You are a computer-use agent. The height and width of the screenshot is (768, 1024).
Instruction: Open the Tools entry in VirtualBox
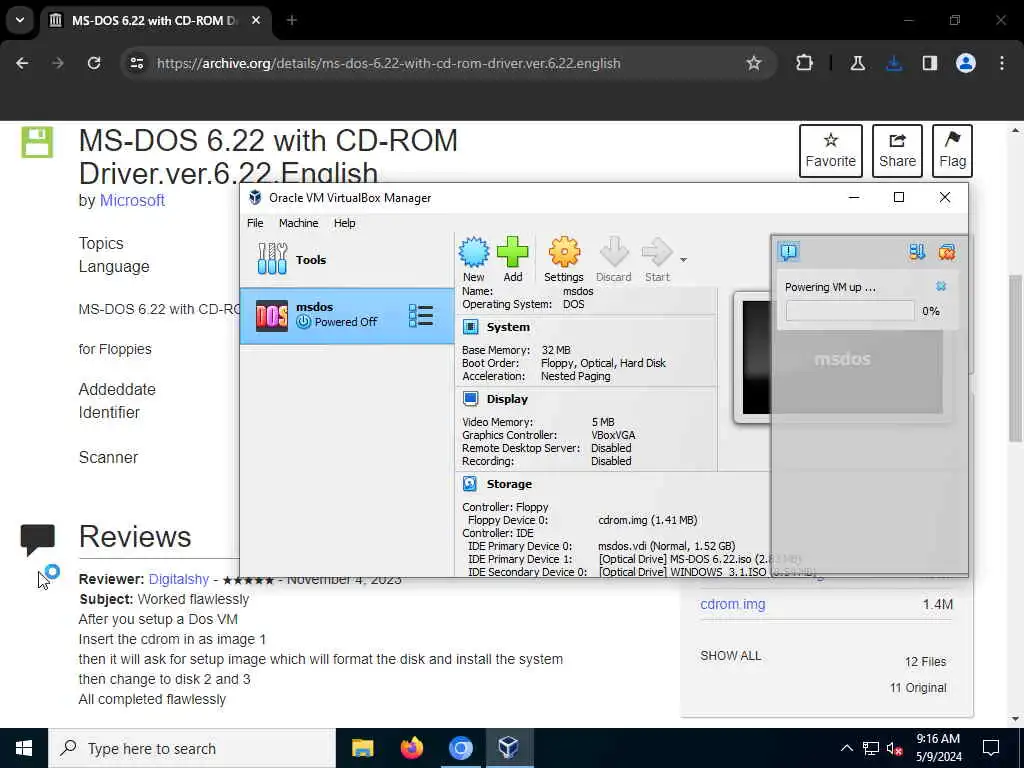click(x=347, y=259)
